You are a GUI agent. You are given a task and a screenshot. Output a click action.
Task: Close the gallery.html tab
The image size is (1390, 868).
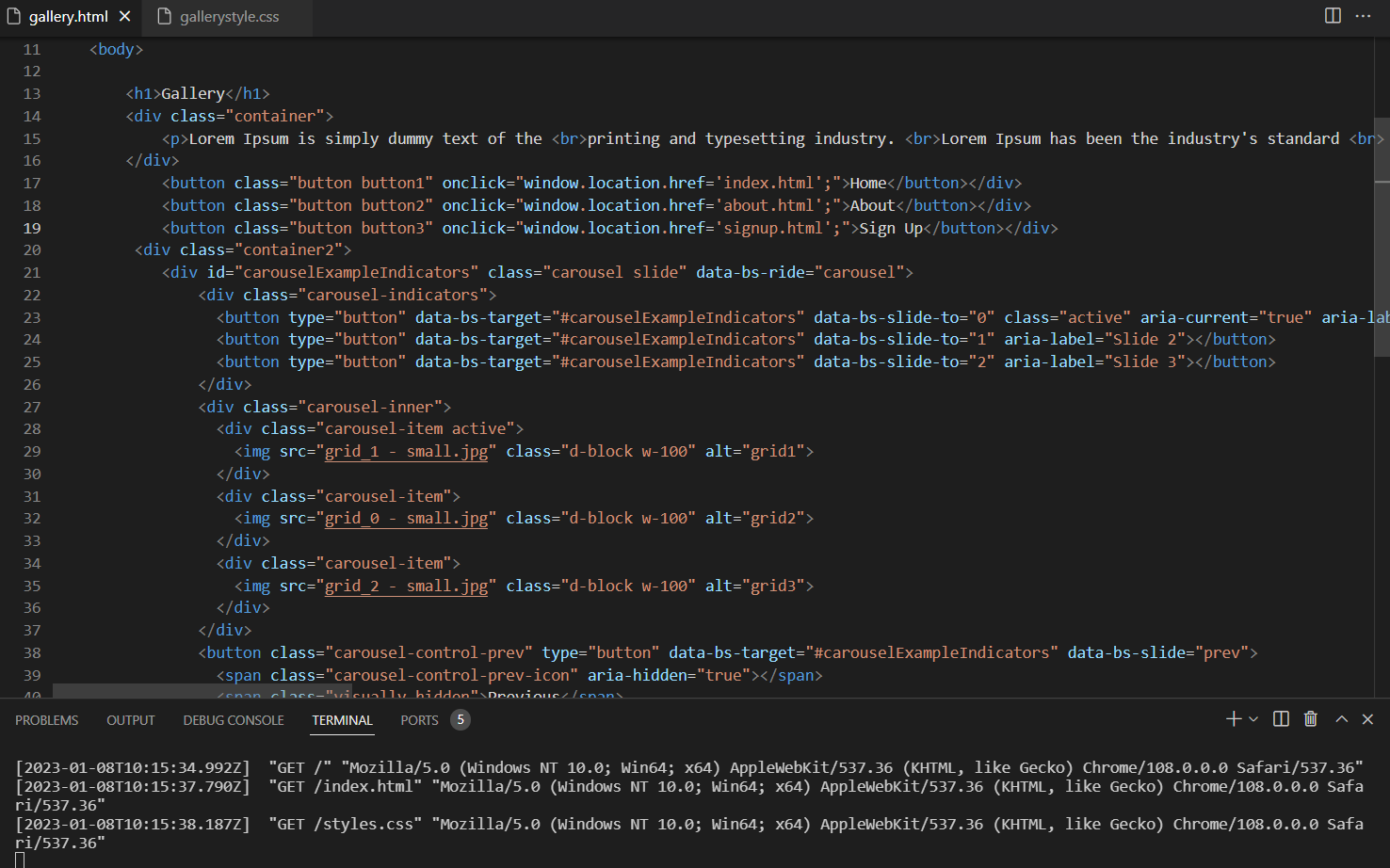(x=124, y=17)
